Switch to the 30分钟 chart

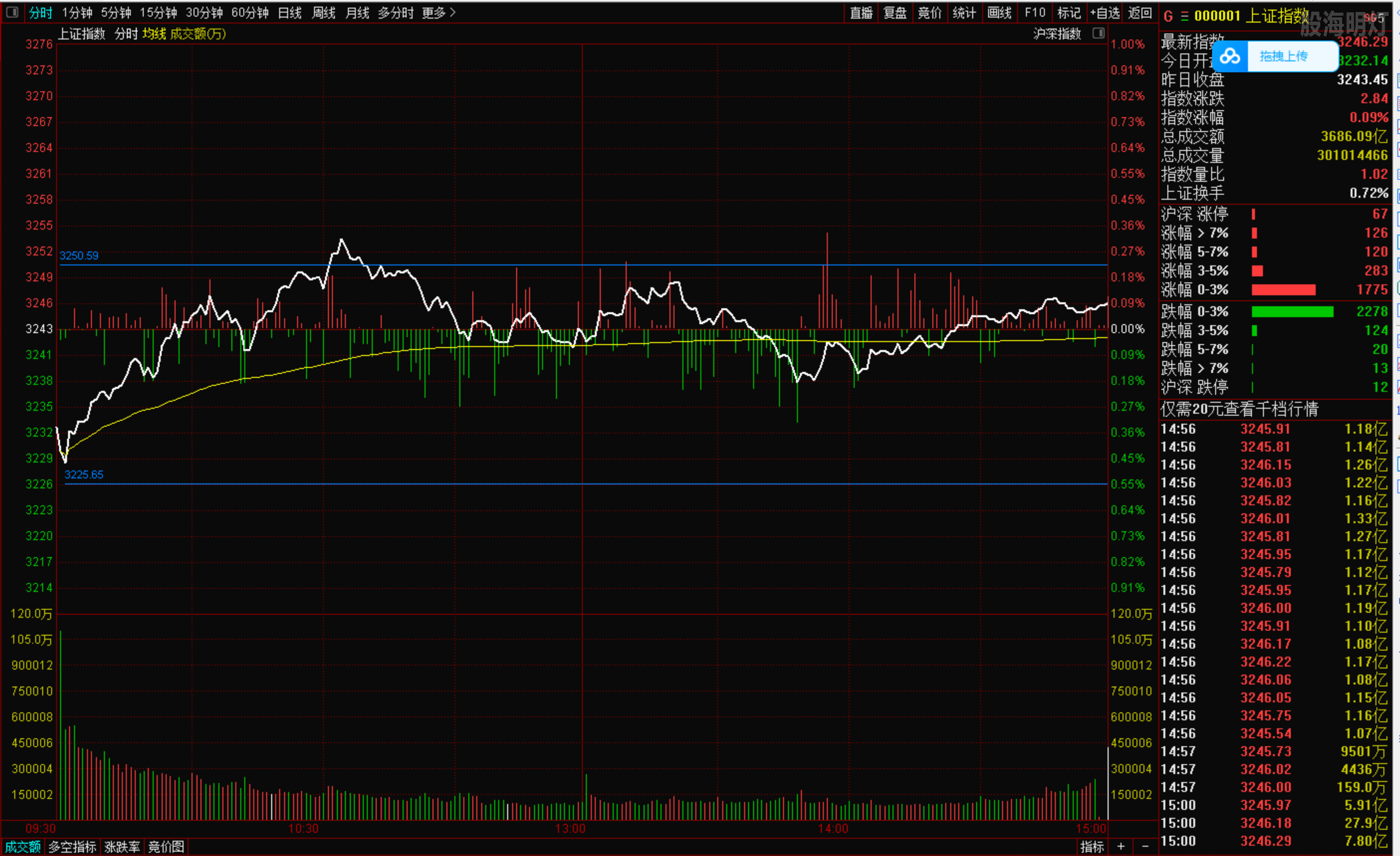tap(204, 13)
